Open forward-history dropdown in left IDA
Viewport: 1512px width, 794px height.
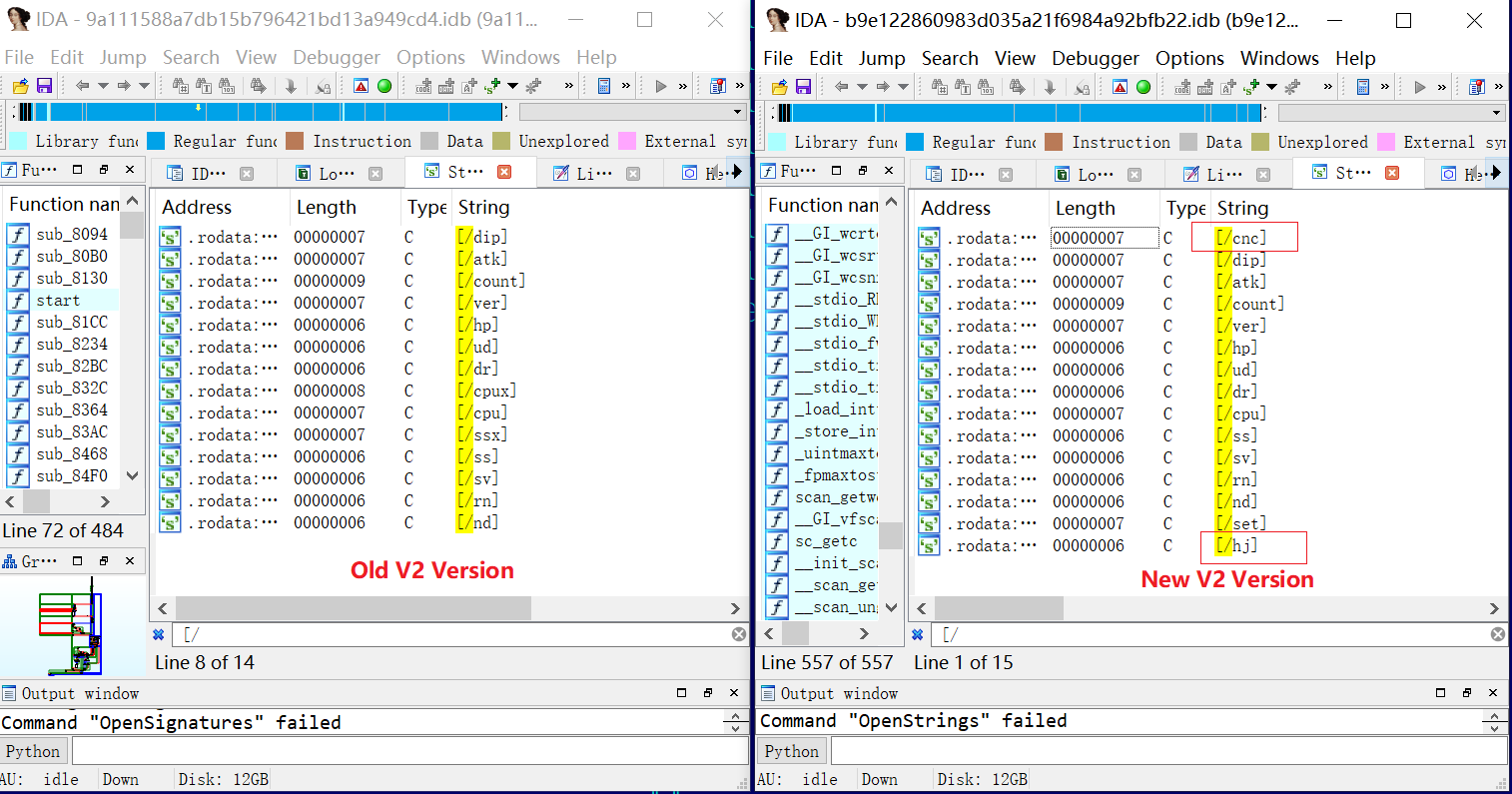[x=144, y=86]
